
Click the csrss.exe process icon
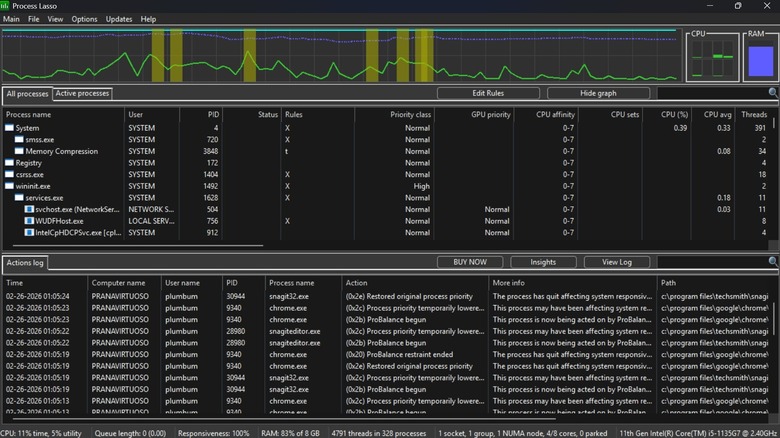[x=10, y=174]
